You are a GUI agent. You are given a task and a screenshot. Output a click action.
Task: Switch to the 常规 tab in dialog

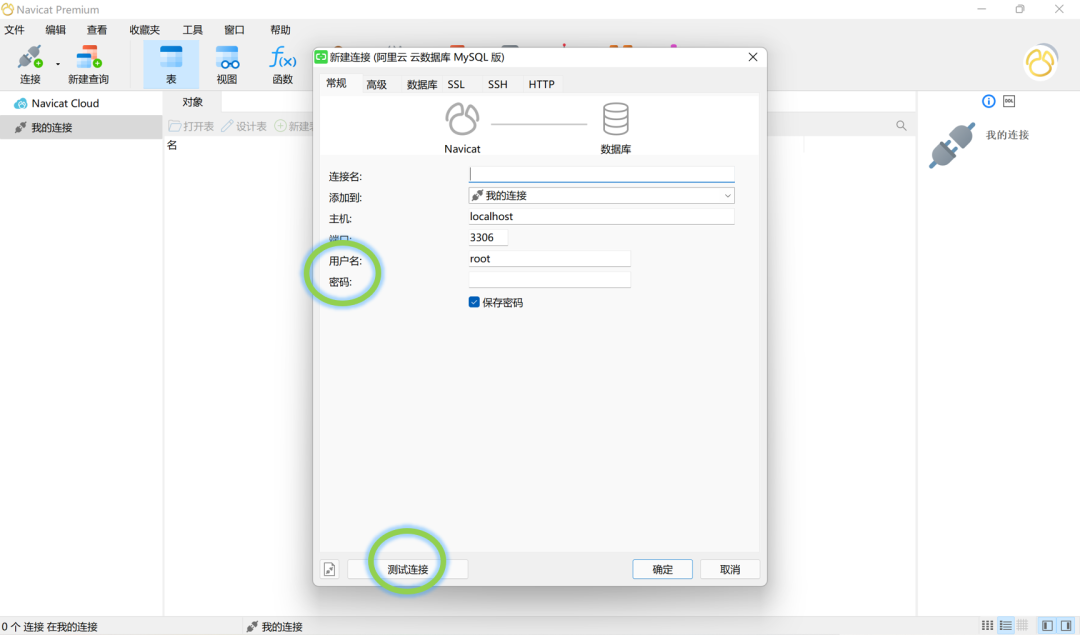[x=336, y=83]
